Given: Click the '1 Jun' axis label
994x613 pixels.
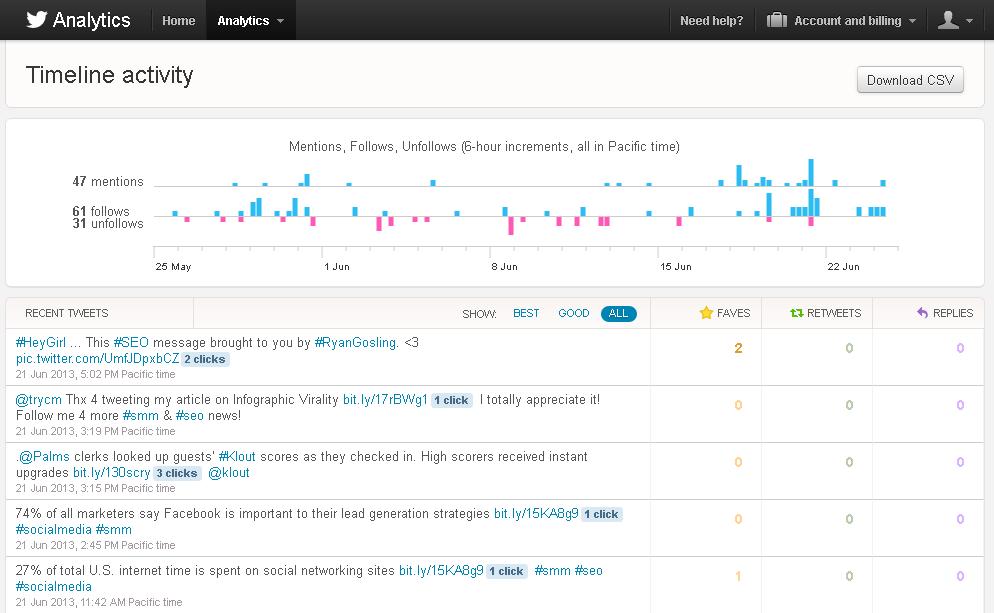Looking at the screenshot, I should (337, 267).
